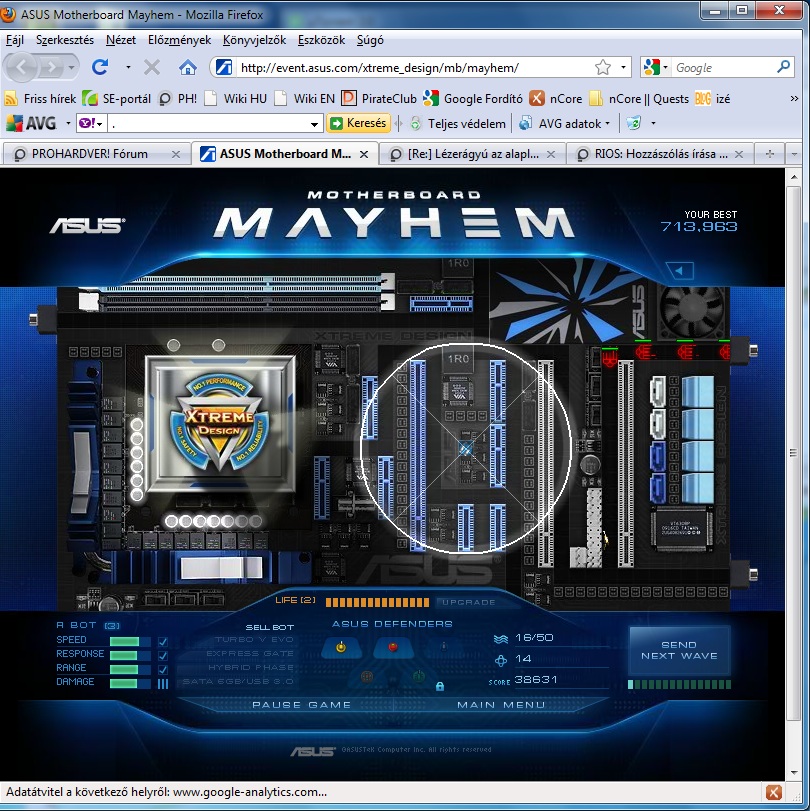Click the wave counter icon beside 16/50
810x811 pixels.
501,639
